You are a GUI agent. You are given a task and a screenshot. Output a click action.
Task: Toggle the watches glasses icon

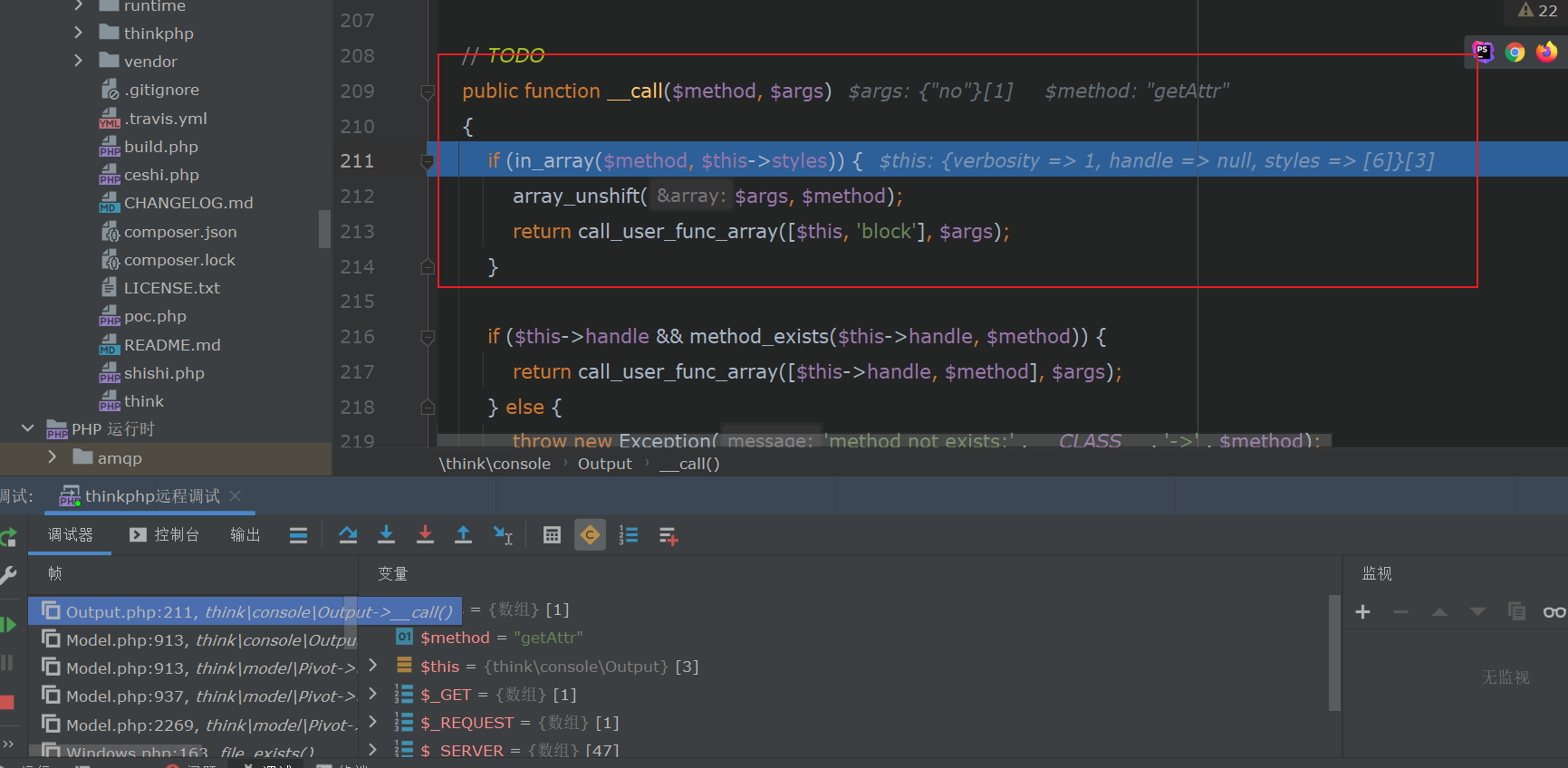pyautogui.click(x=1554, y=612)
